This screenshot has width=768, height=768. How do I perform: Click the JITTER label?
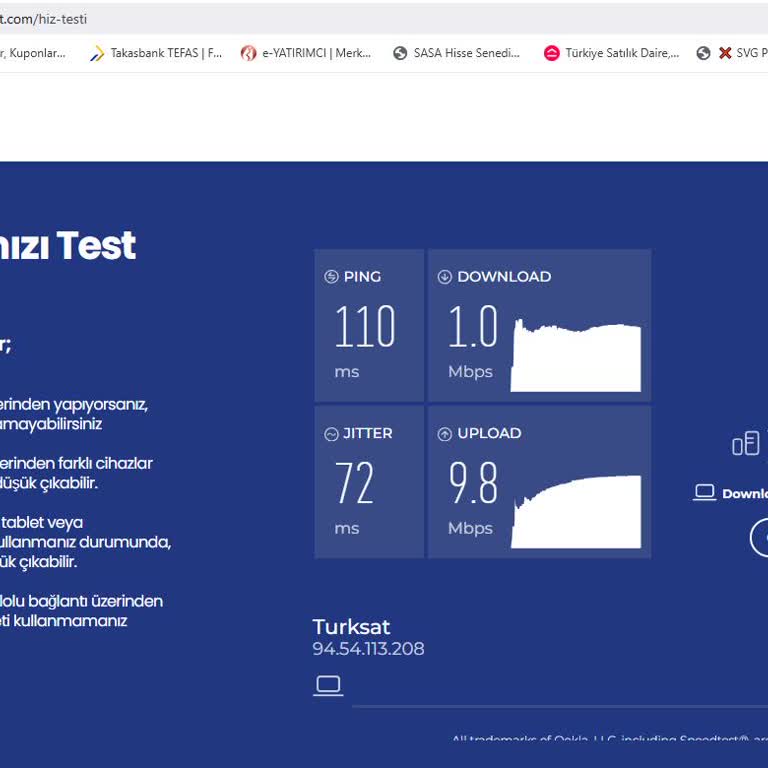(367, 433)
